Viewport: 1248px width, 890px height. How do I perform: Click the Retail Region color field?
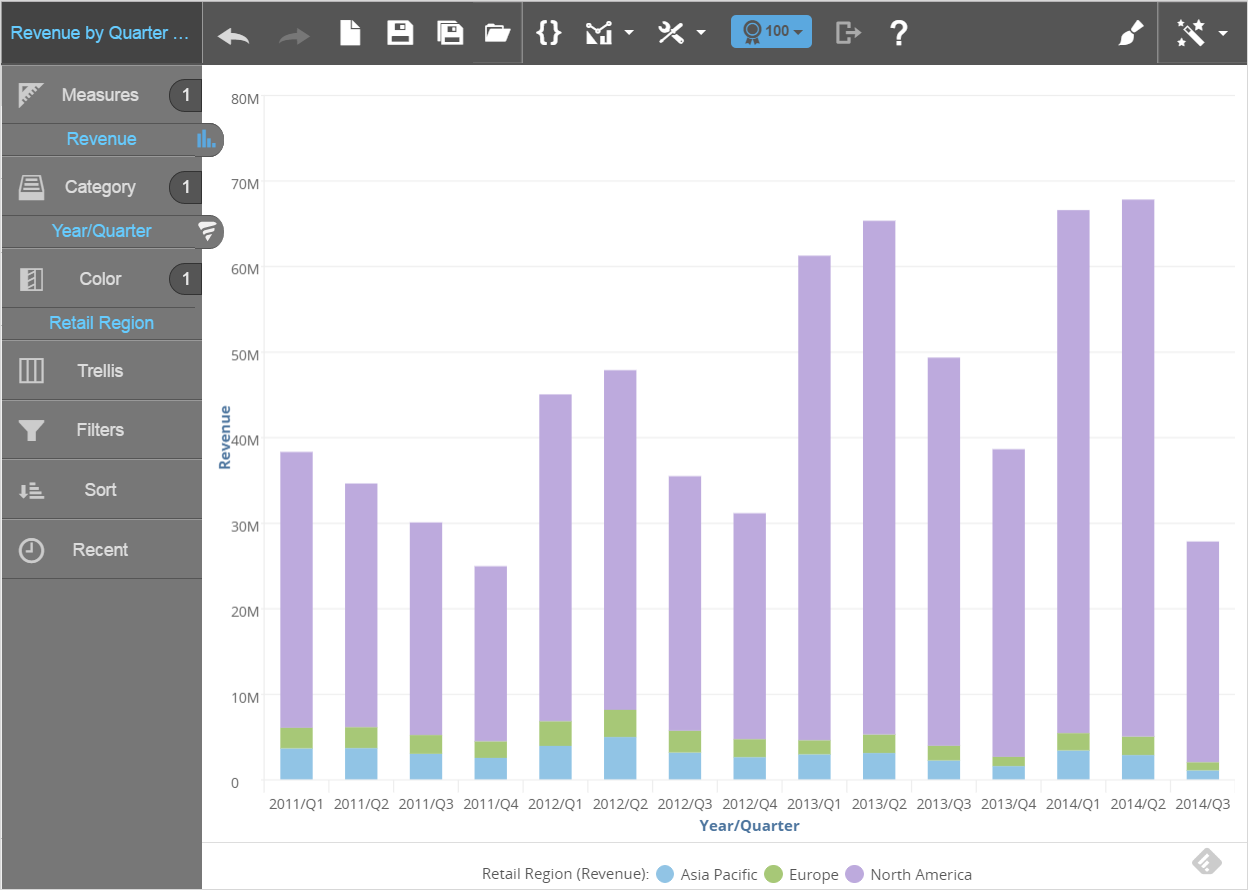pos(102,323)
